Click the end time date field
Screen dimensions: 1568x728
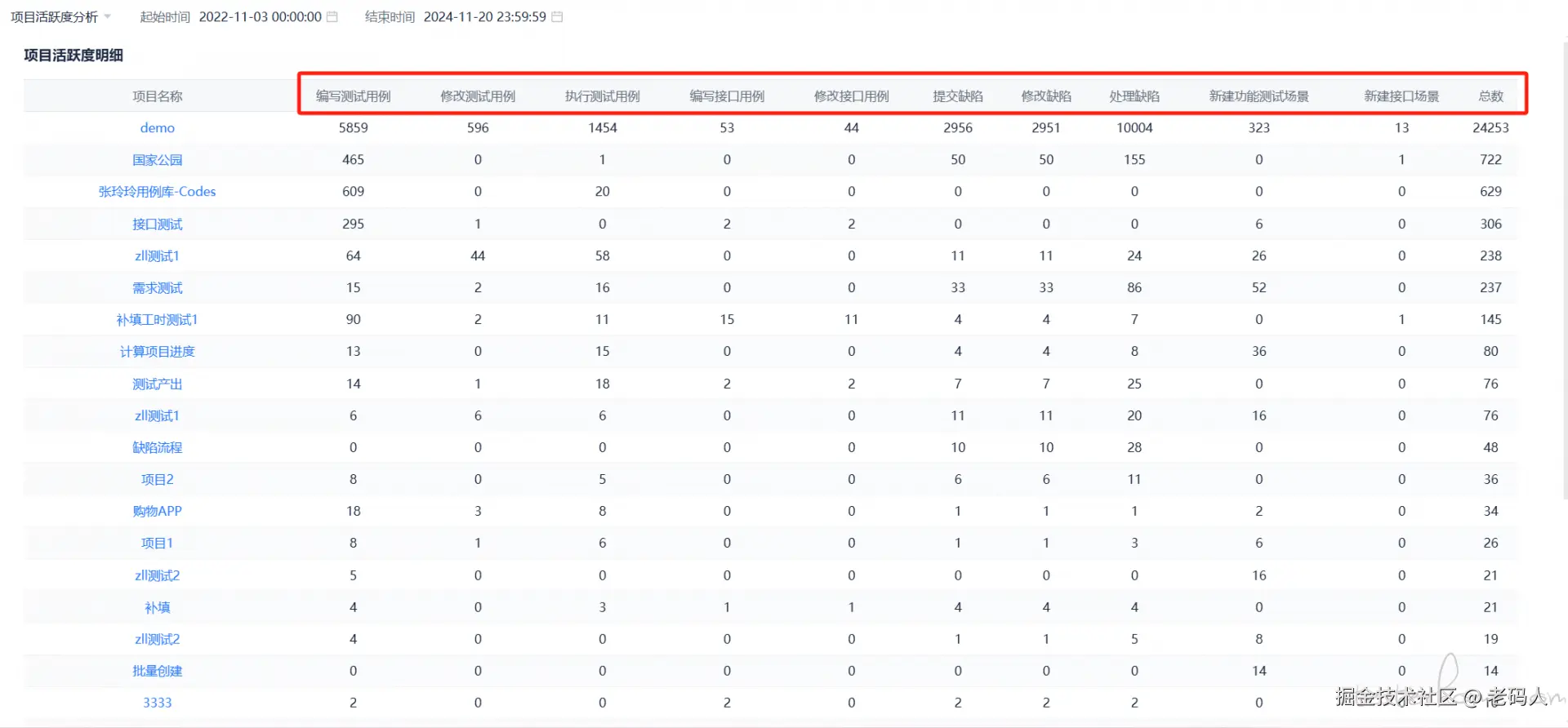click(484, 17)
